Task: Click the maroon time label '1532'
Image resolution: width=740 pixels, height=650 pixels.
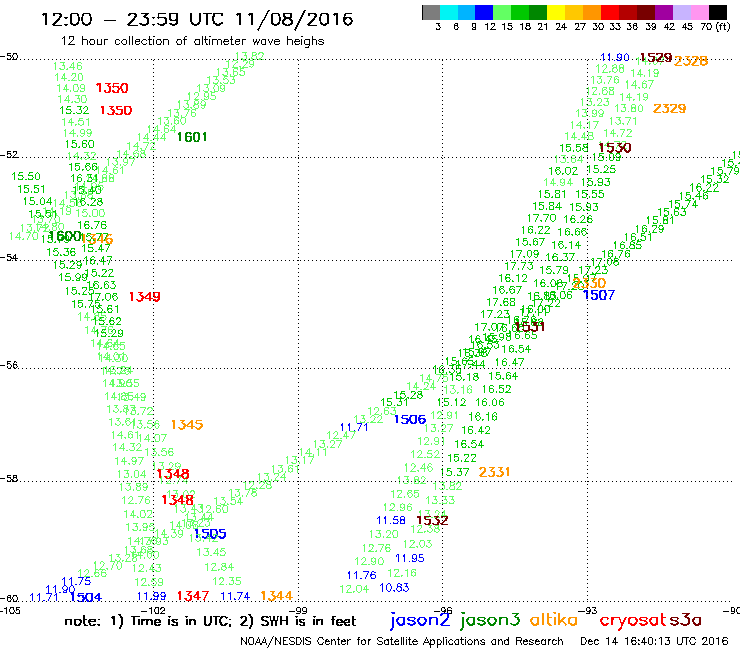Action: (x=432, y=520)
